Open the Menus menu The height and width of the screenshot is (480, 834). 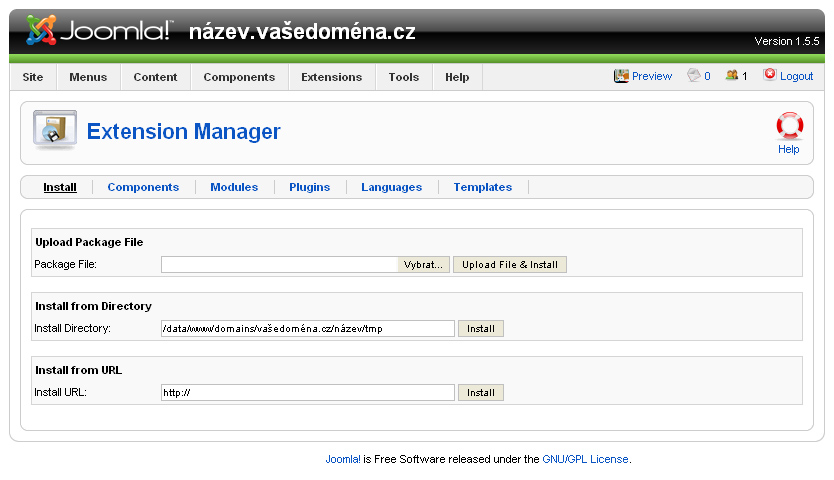pyautogui.click(x=88, y=77)
